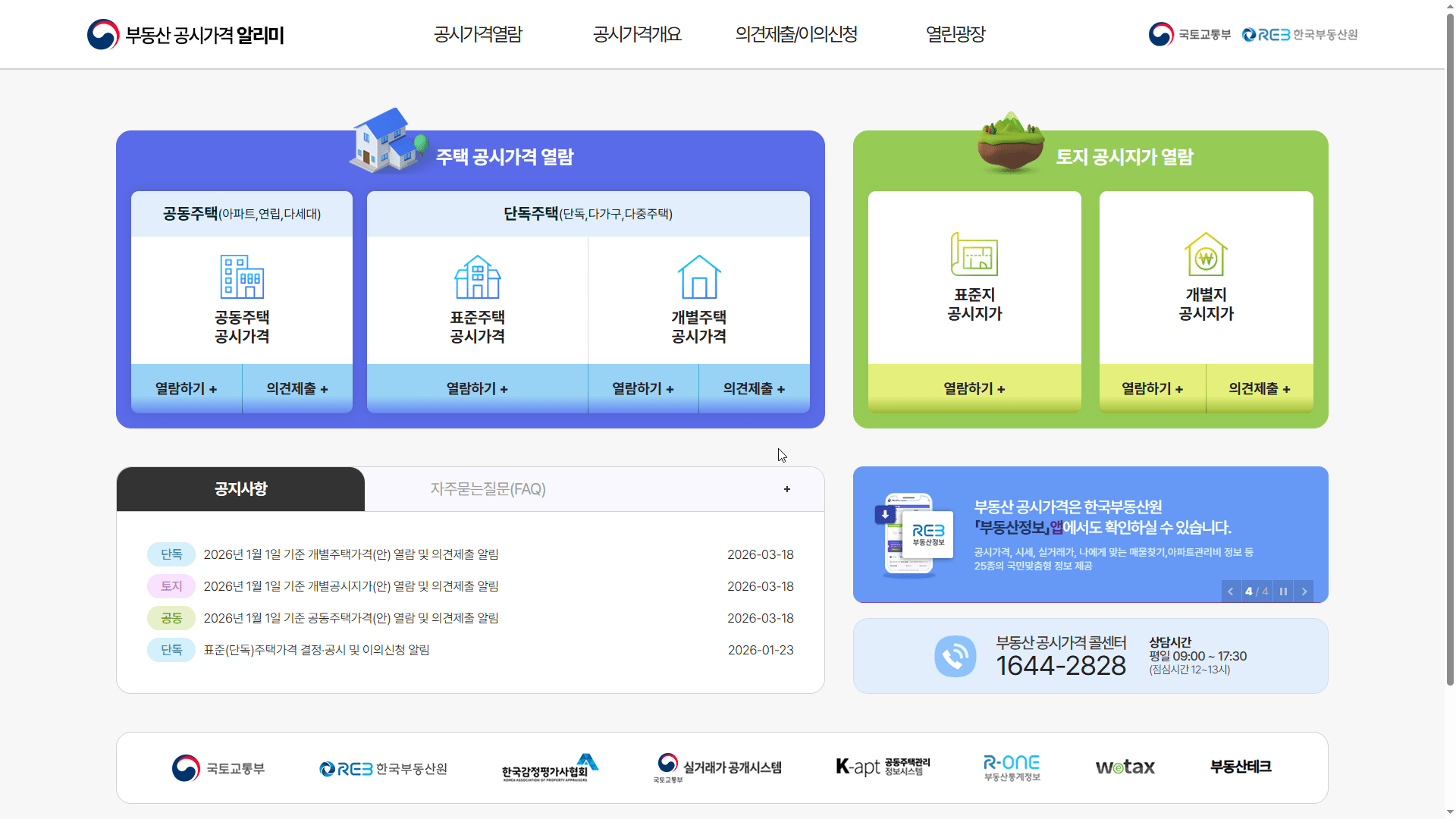Click the call center phone icon
The image size is (1456, 819).
click(955, 656)
